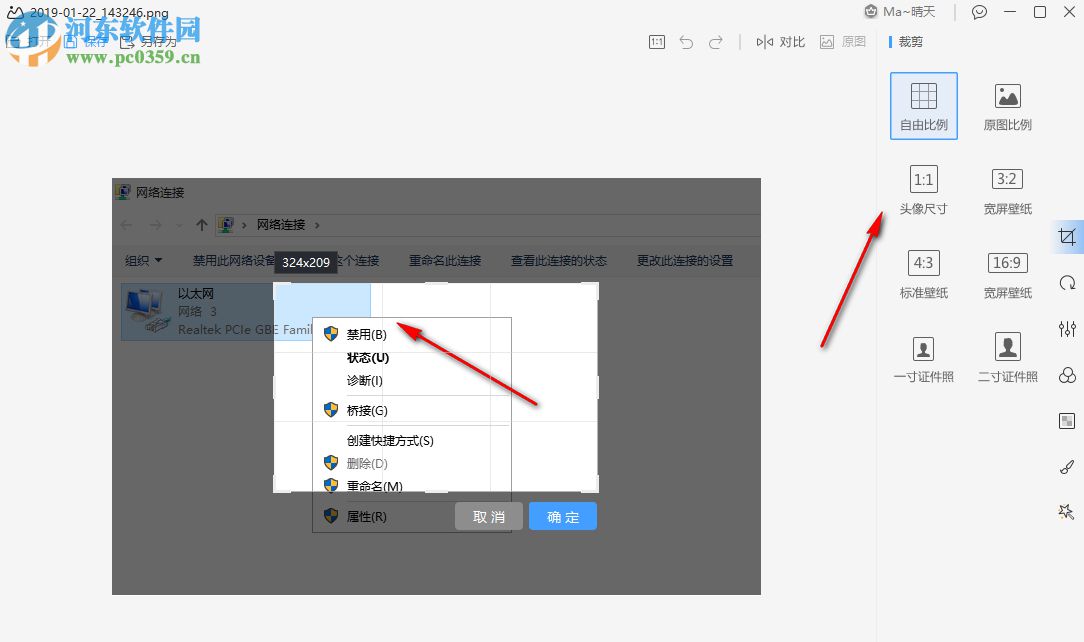
Task: Choose the 一寸证件照 crop preset
Action: (922, 359)
